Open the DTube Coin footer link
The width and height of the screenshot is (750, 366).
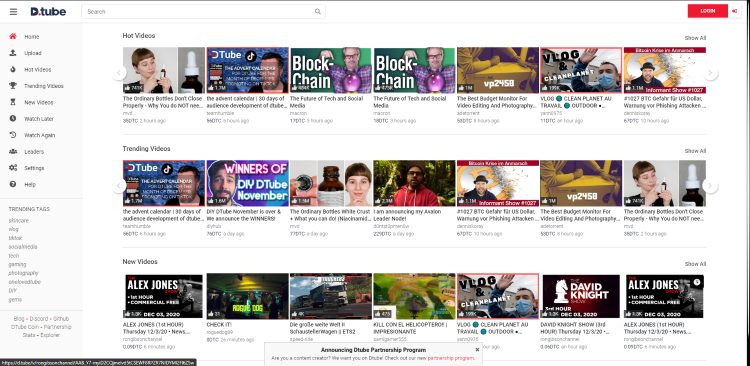pos(24,327)
